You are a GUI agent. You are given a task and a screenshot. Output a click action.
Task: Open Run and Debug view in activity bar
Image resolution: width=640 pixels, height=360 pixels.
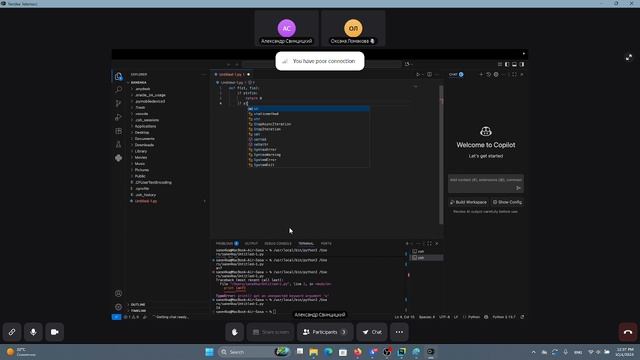(118, 117)
